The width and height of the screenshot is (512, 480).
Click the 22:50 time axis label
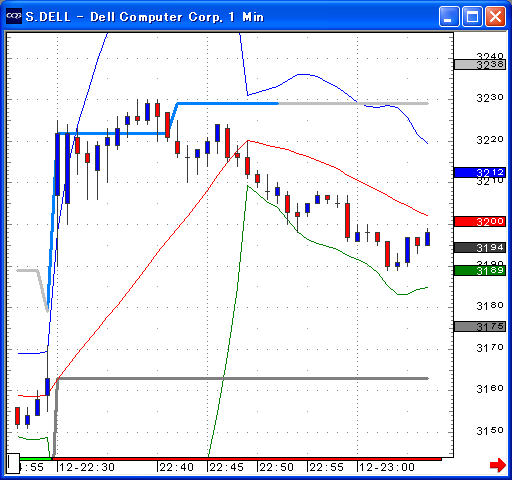tap(276, 467)
